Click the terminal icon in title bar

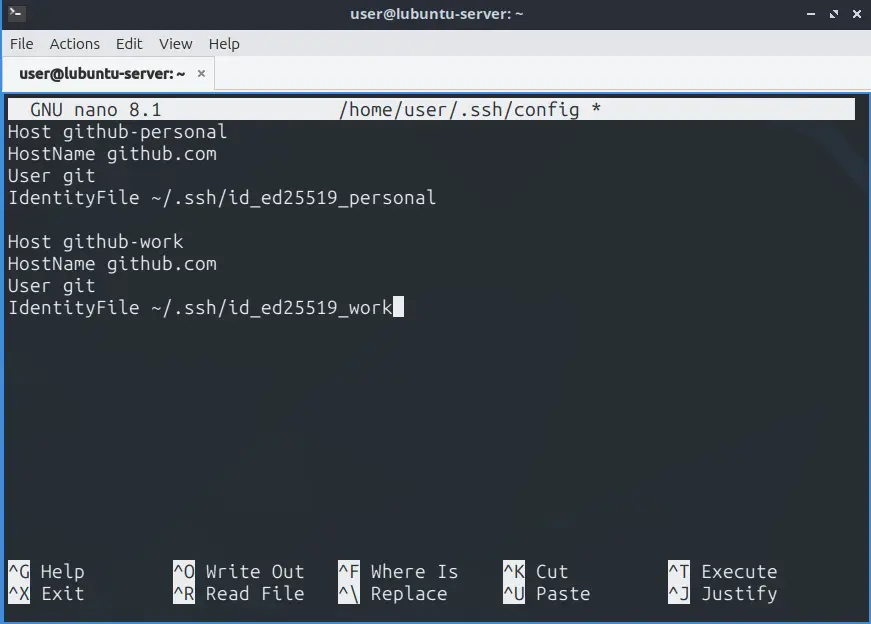16,13
